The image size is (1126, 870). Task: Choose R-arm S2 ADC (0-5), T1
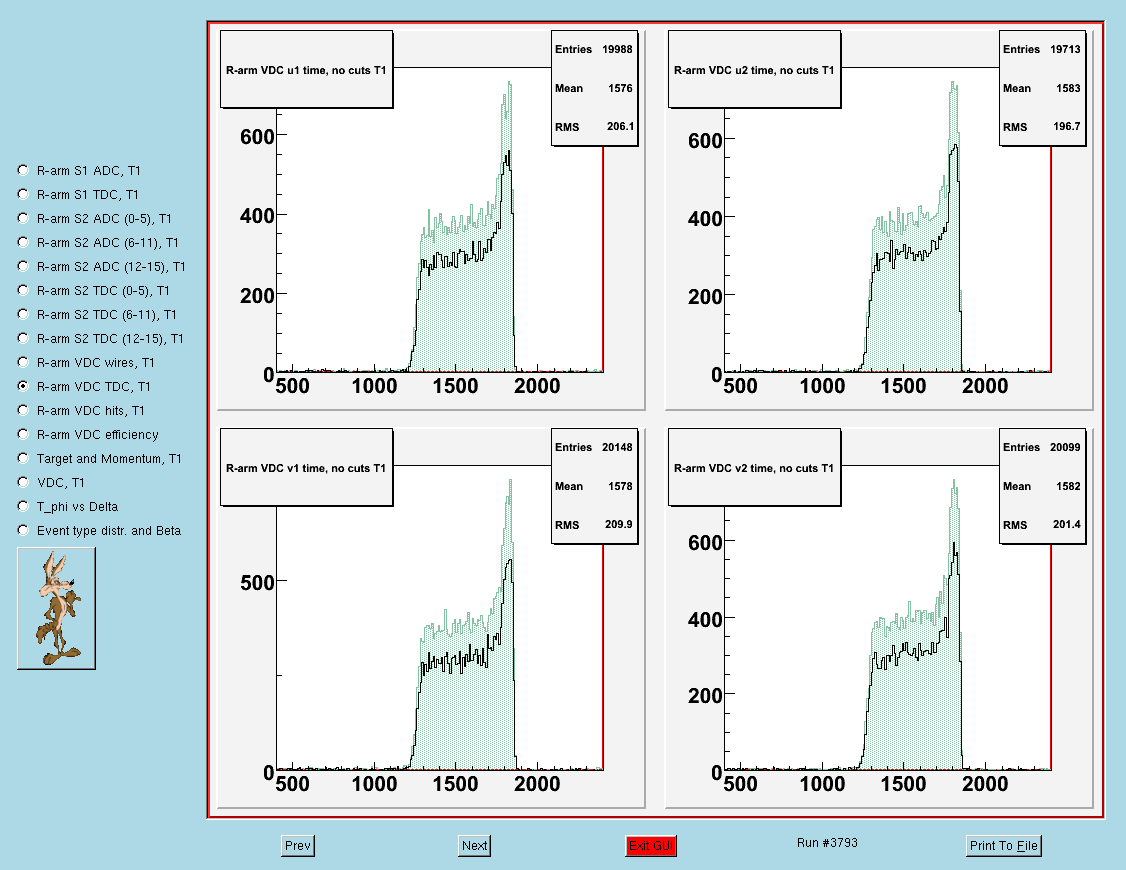point(23,218)
